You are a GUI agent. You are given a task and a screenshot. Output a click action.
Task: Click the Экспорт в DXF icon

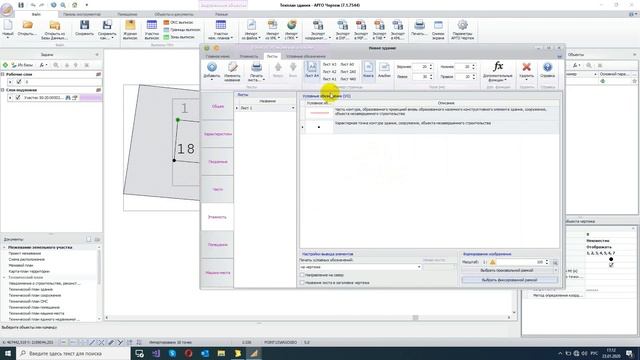[x=342, y=25]
